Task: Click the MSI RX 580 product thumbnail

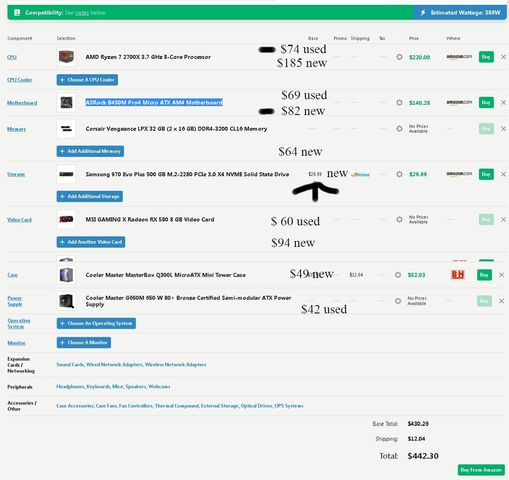Action: click(x=66, y=219)
